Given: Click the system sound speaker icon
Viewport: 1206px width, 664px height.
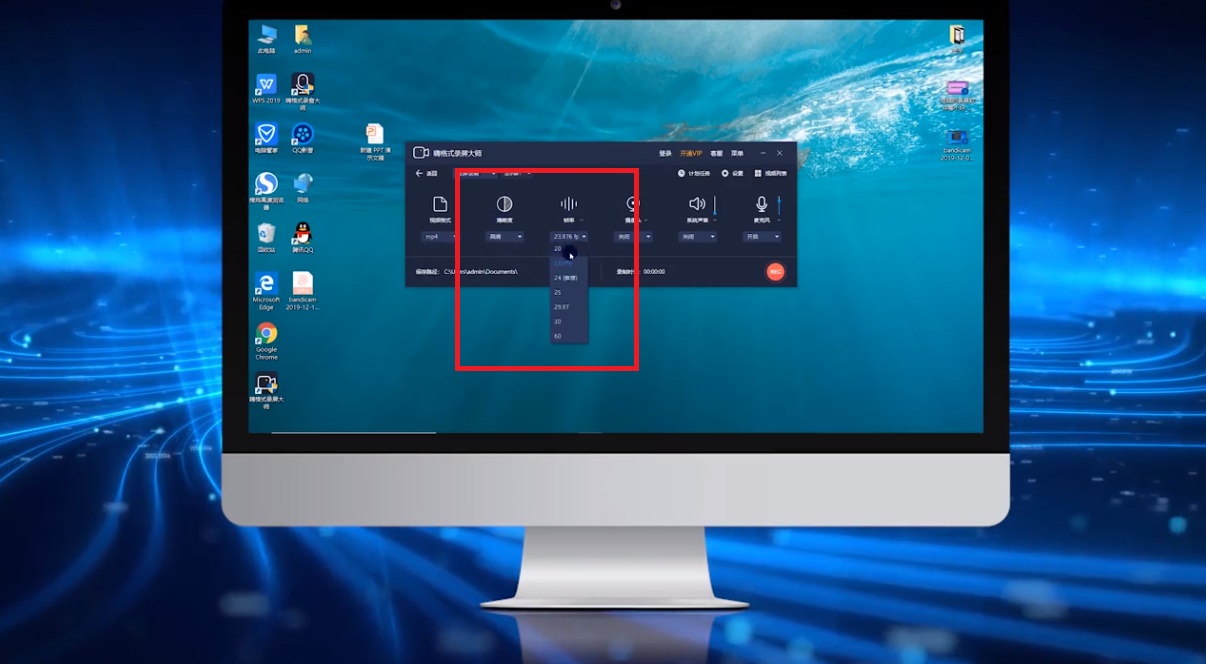Looking at the screenshot, I should click(x=697, y=204).
